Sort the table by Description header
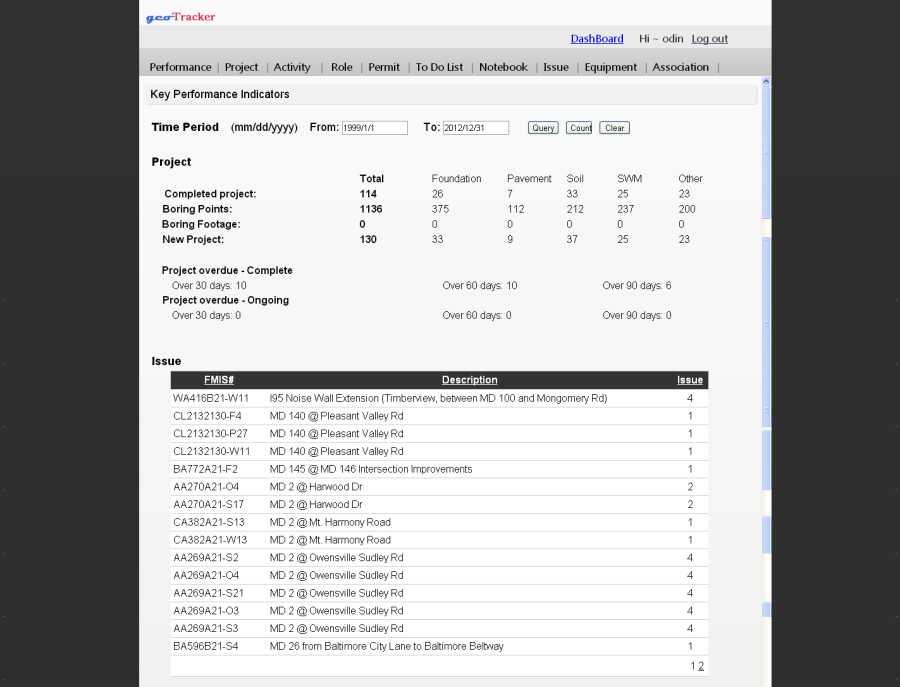Viewport: 900px width, 687px height. click(469, 380)
